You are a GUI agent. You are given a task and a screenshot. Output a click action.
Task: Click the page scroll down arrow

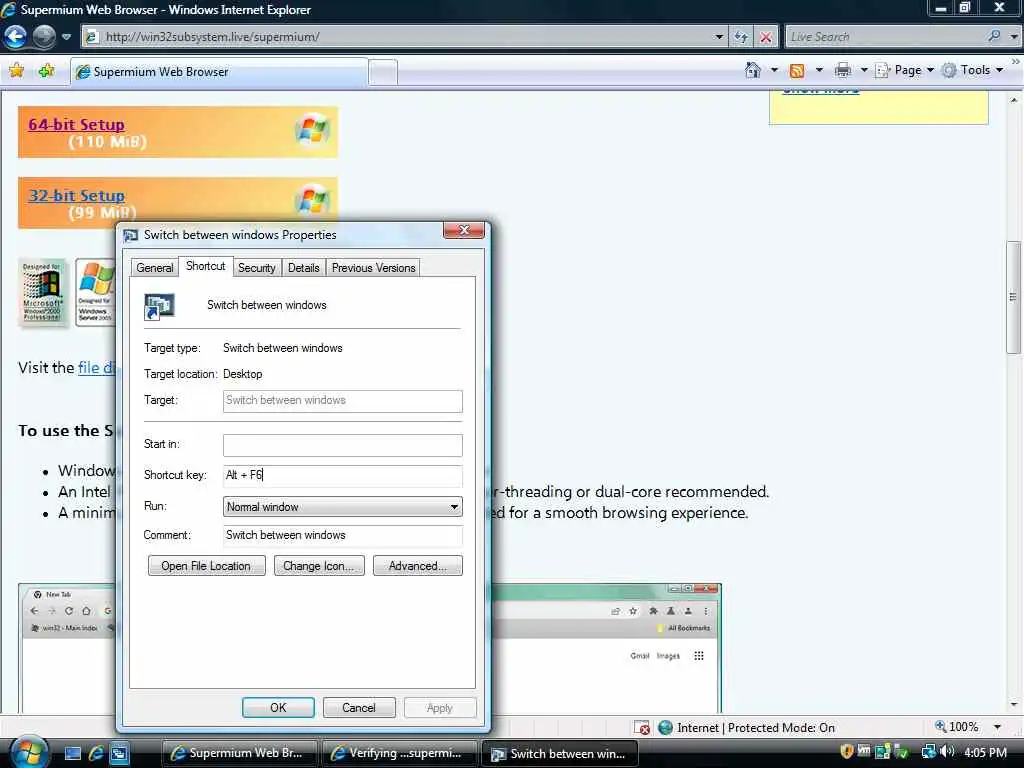1014,705
